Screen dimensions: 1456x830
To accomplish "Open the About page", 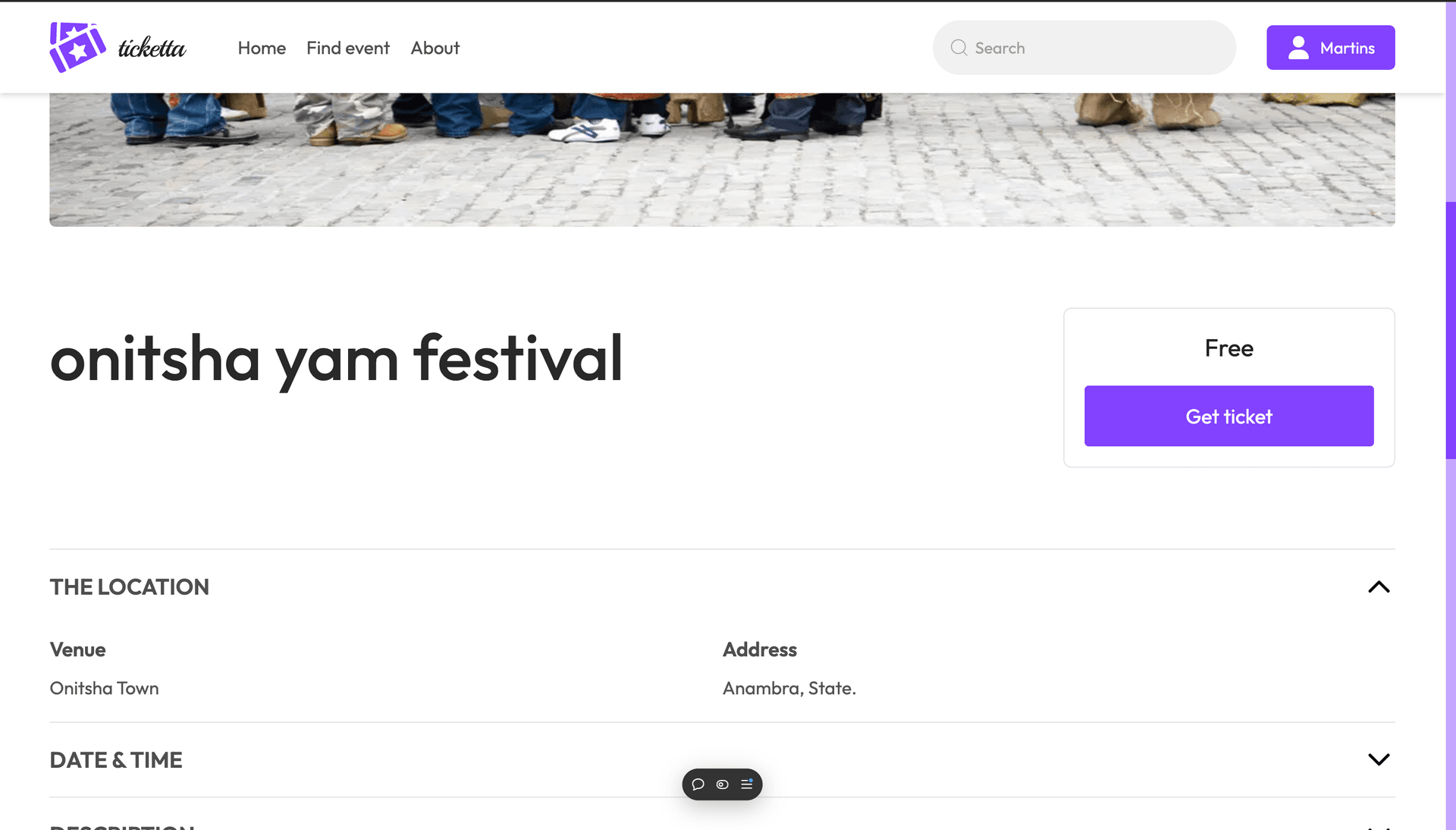I will [435, 48].
